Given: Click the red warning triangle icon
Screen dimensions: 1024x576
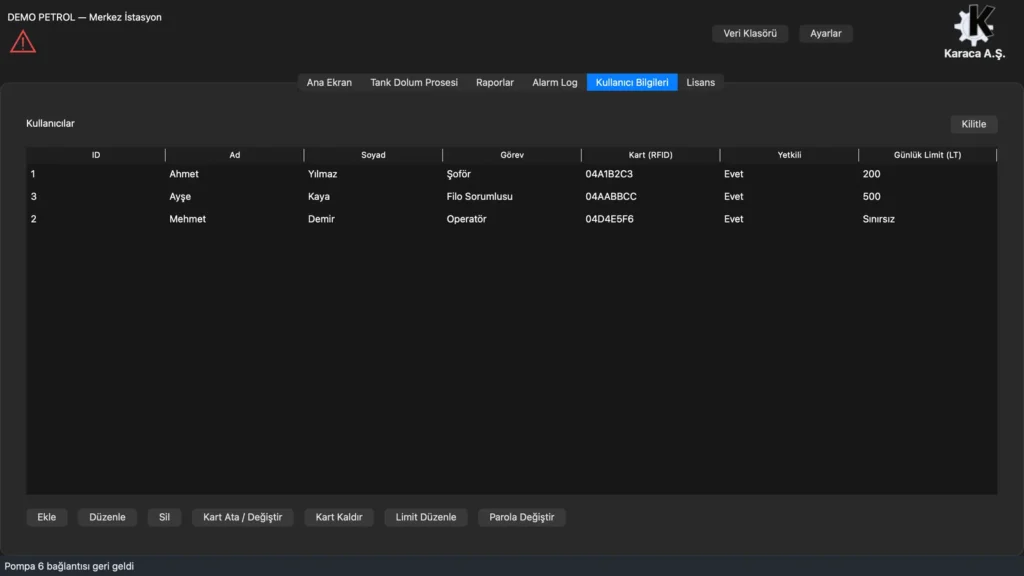Looking at the screenshot, I should click(x=23, y=42).
